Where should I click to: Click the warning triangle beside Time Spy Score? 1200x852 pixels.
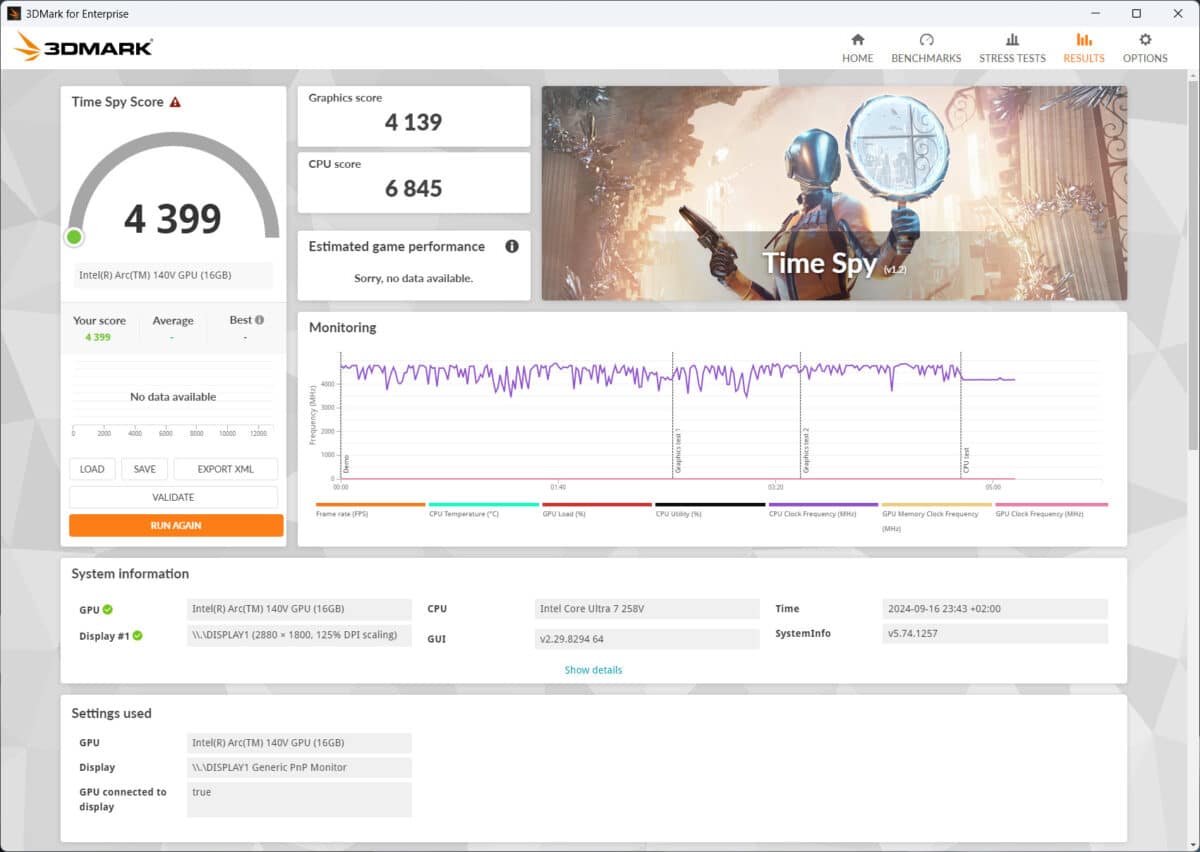point(175,102)
